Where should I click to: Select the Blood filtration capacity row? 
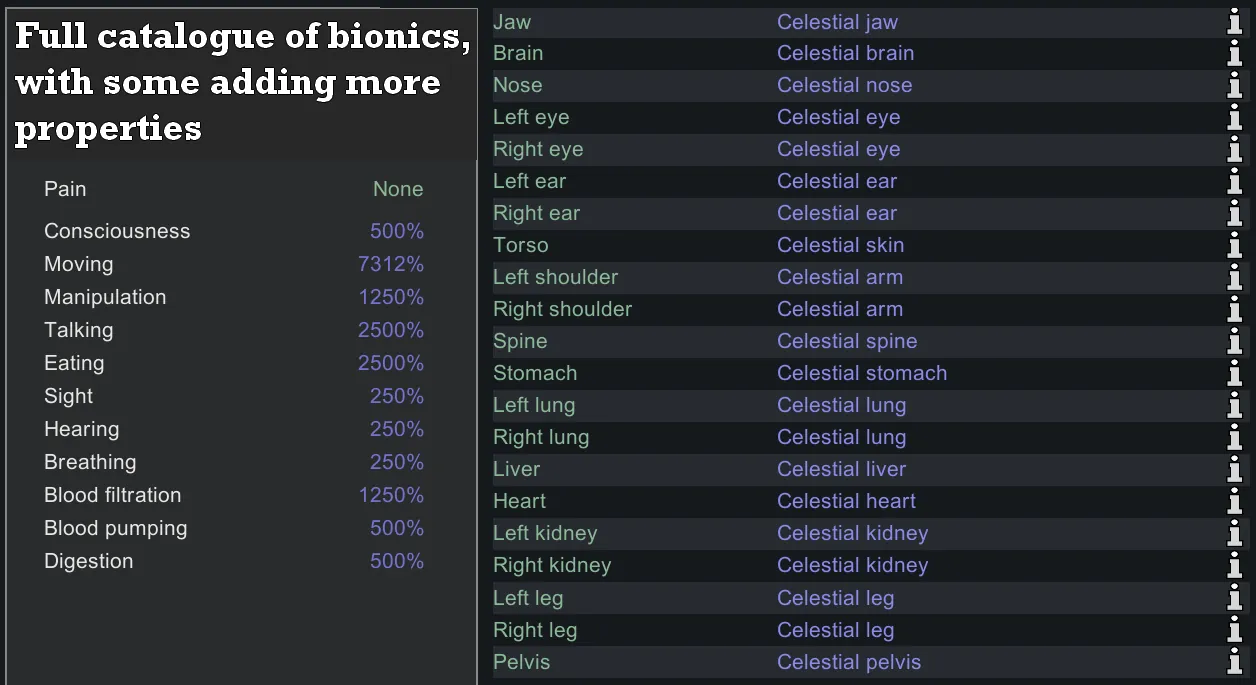[x=233, y=495]
